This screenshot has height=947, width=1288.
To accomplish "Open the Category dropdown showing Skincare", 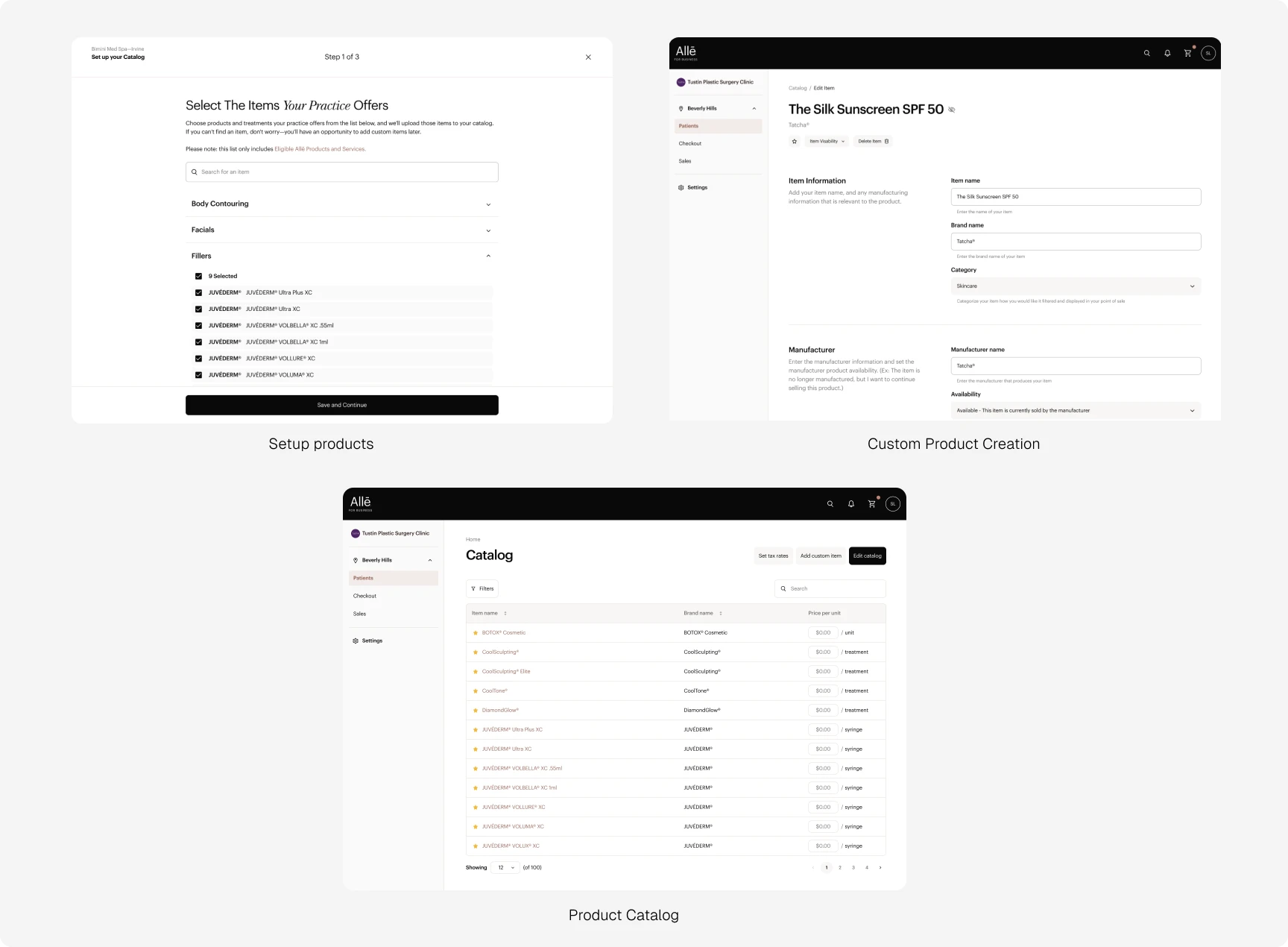I will [x=1076, y=286].
